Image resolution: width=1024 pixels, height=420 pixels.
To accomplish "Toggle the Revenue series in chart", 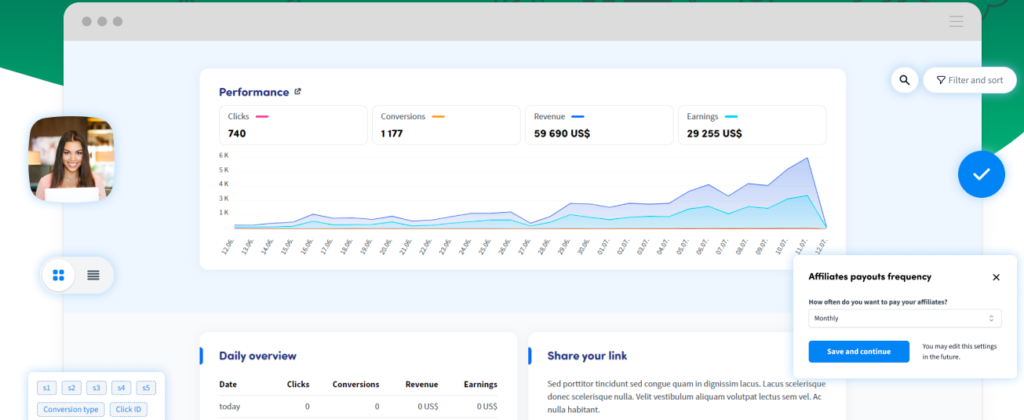I will coord(599,125).
